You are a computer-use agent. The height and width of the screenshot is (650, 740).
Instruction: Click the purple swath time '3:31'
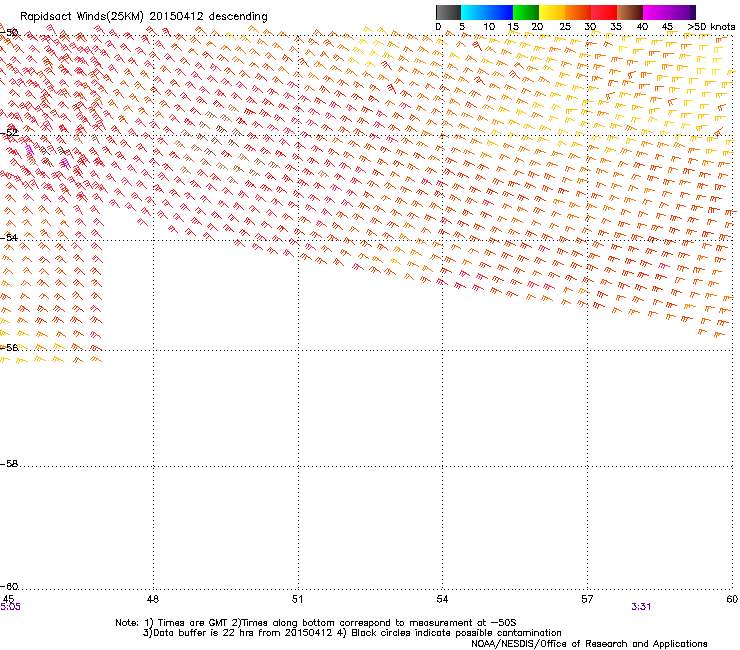pyautogui.click(x=641, y=607)
